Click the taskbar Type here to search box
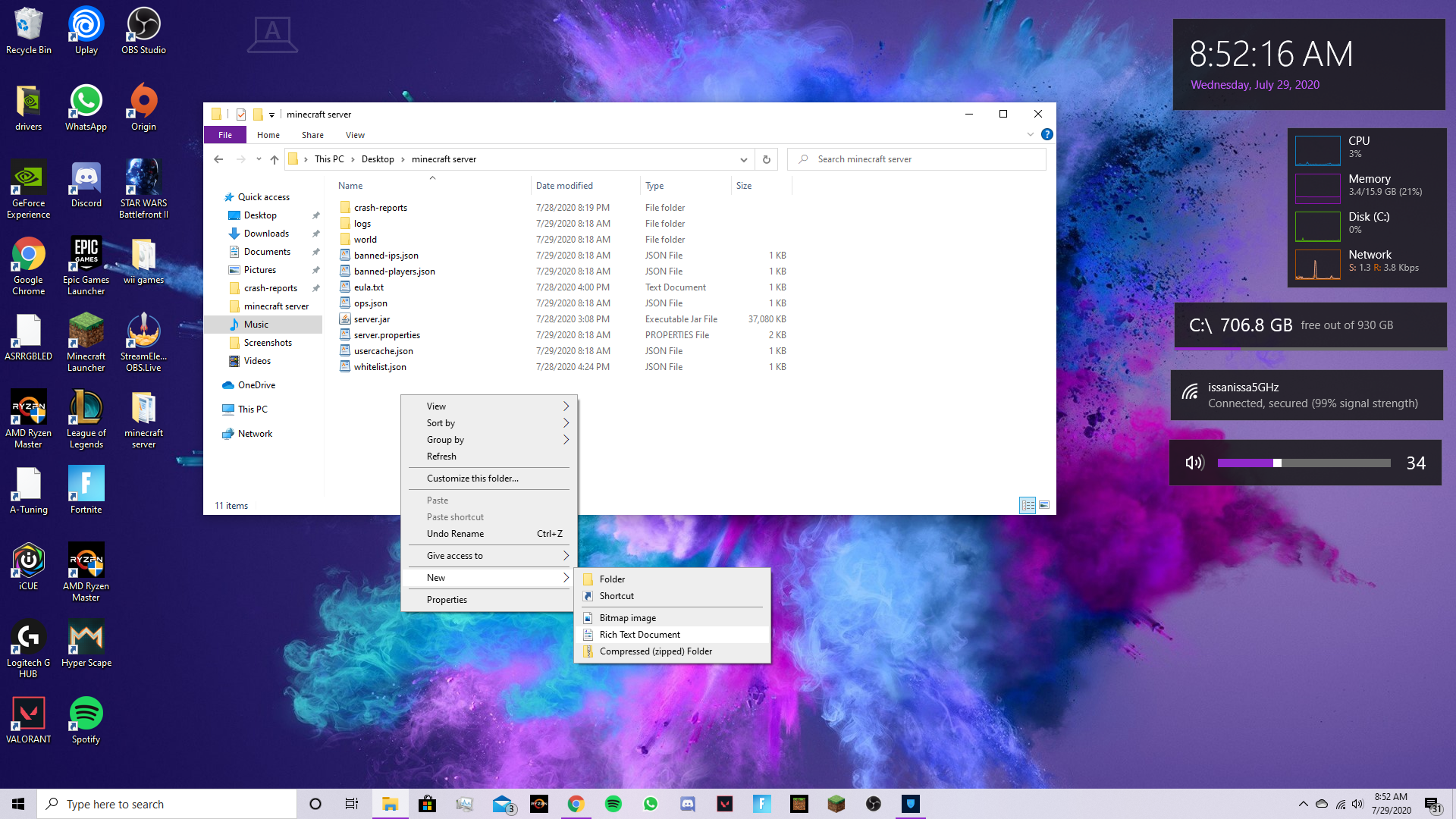 (x=167, y=804)
